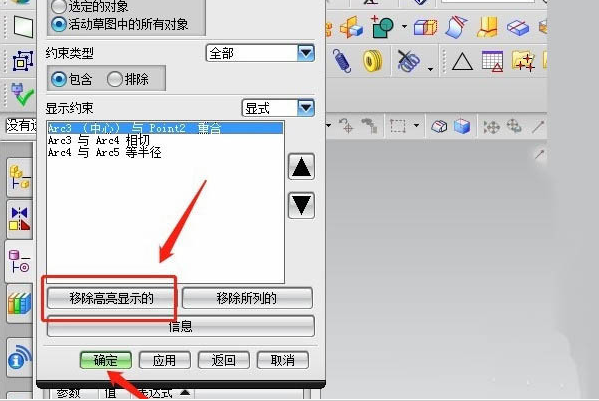Open the Reuse Library books tab
Viewport: 599px width, 401px height.
19,304
